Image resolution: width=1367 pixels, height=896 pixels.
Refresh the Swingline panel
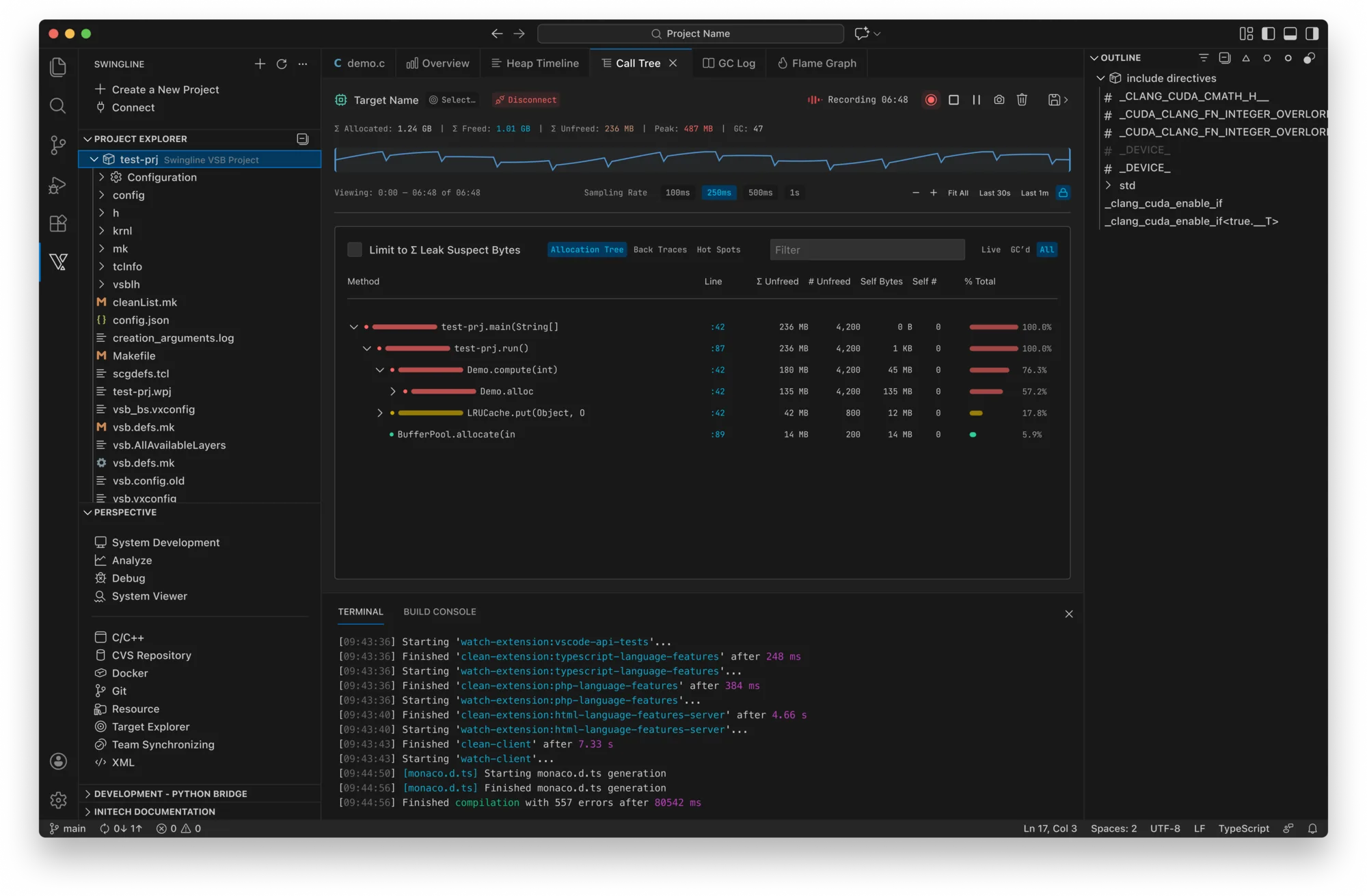coord(282,64)
